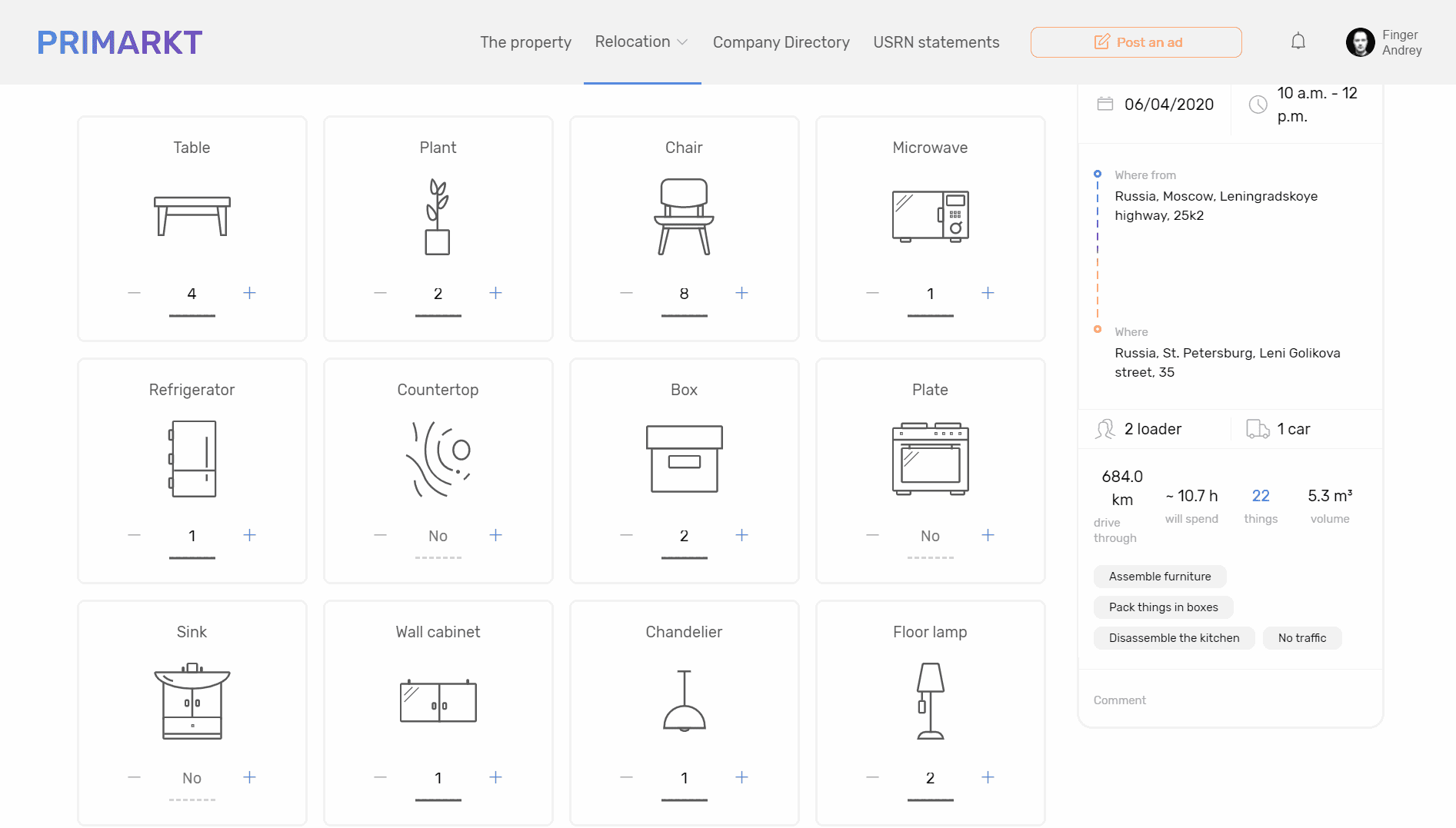Select Assemble furniture tag
The image size is (1456, 828).
(x=1160, y=577)
